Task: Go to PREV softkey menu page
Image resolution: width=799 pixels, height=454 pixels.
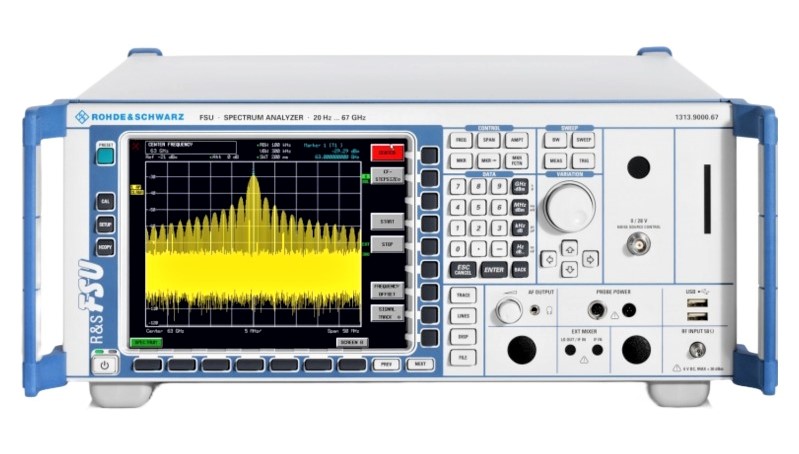Action: point(385,365)
